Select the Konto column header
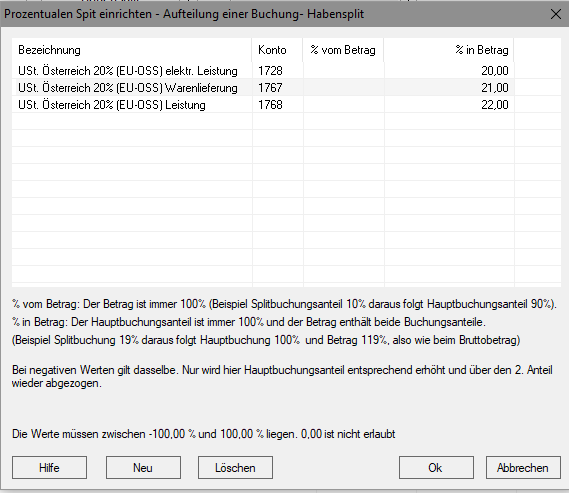Image resolution: width=569 pixels, height=493 pixels. pos(278,50)
